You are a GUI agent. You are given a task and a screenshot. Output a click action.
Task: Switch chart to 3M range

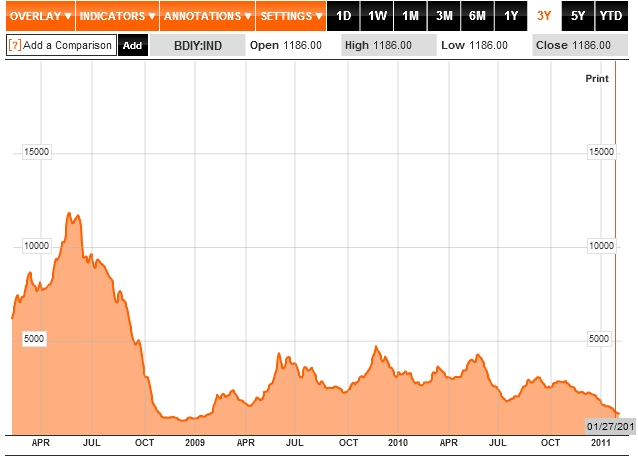point(444,16)
